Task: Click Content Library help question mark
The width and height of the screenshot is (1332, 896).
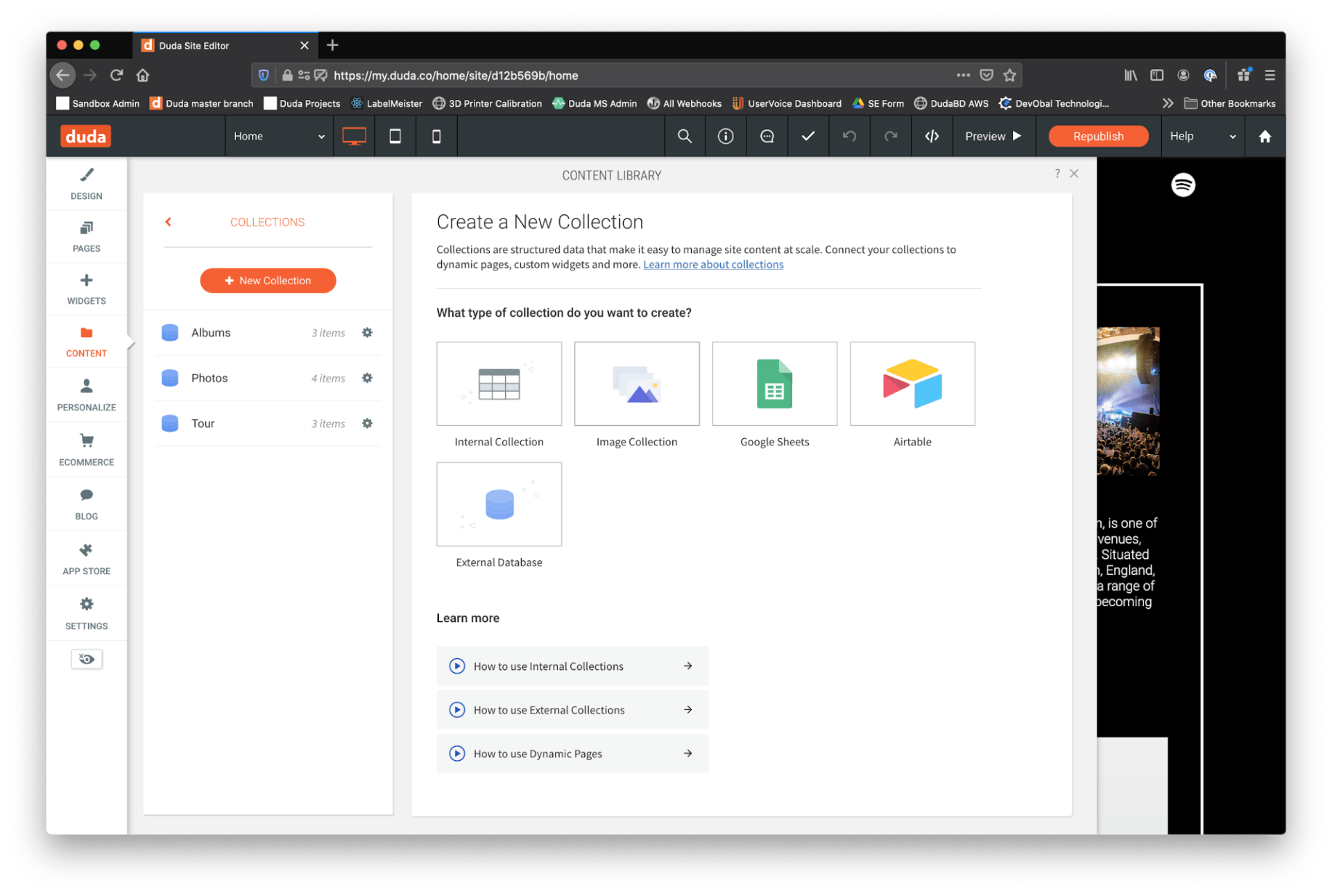Action: pos(1057,173)
